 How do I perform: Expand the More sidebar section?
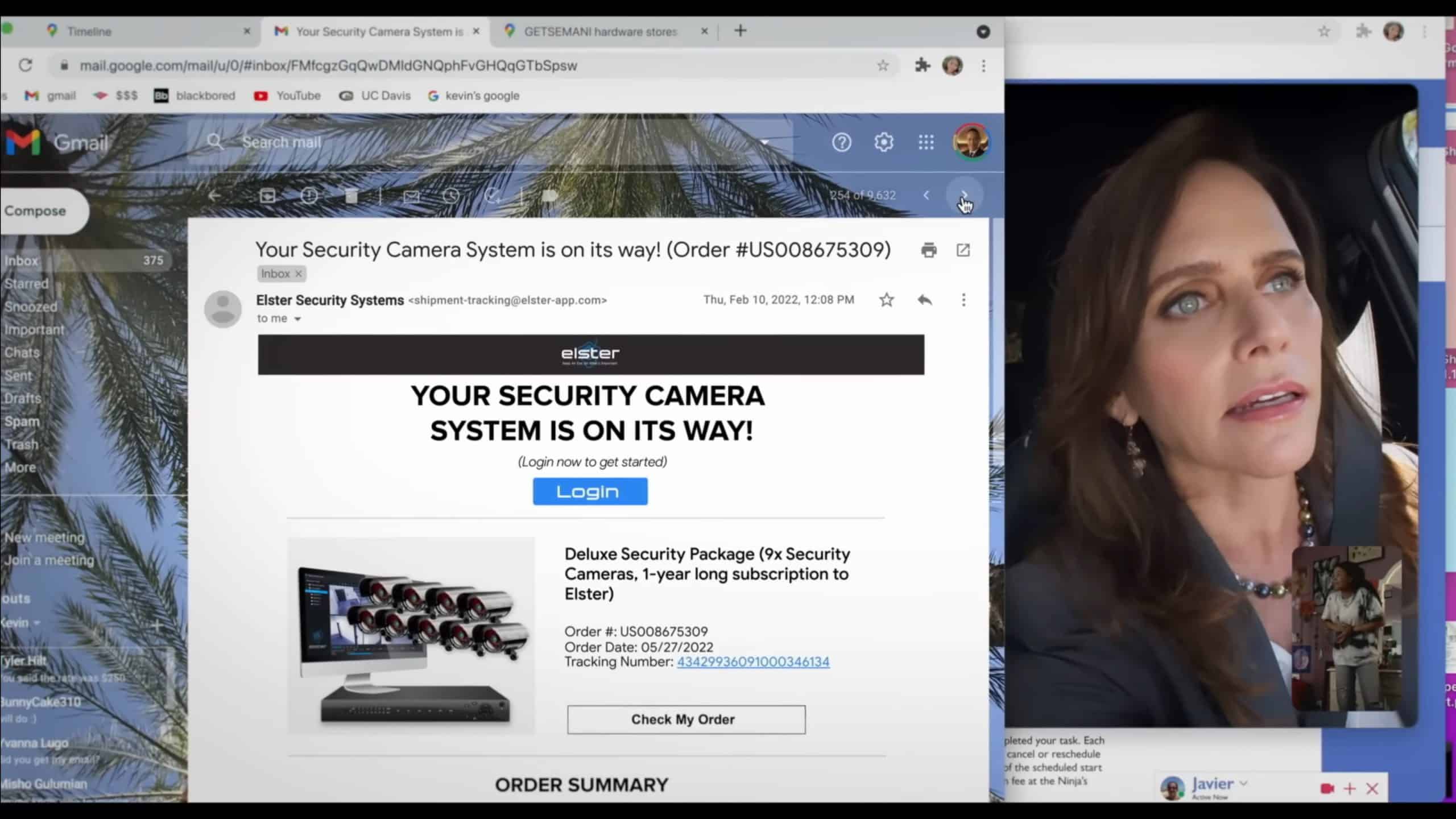click(x=20, y=467)
